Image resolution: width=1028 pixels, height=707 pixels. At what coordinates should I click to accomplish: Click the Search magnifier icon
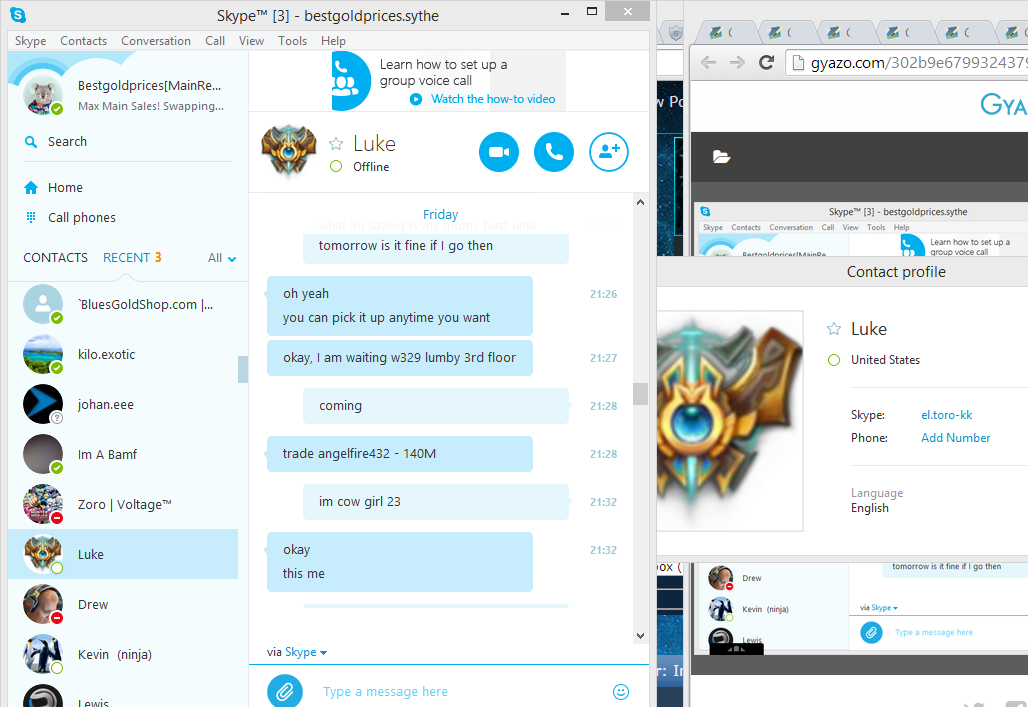(x=31, y=142)
